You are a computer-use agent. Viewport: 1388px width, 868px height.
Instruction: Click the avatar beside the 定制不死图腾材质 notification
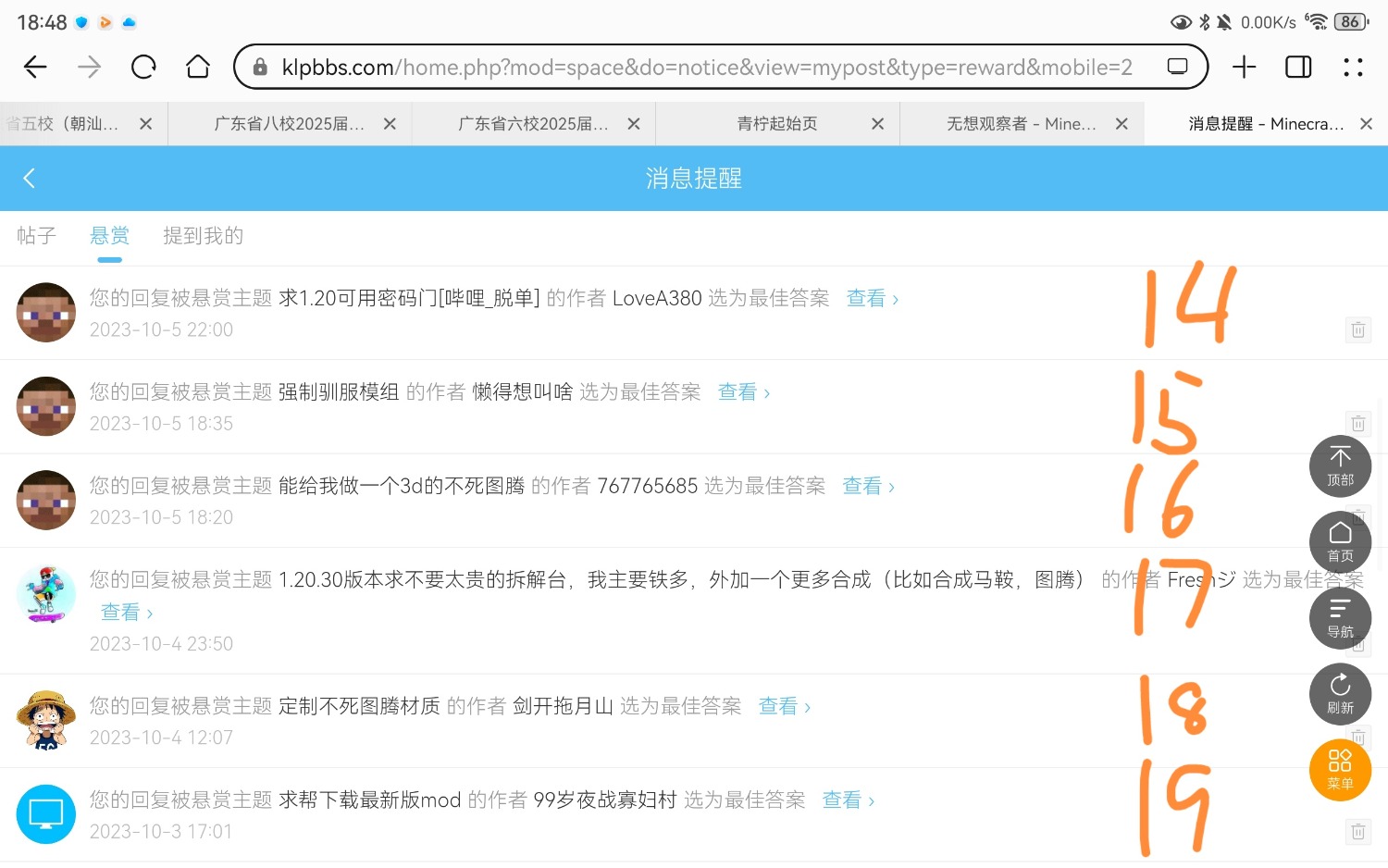pyautogui.click(x=46, y=719)
